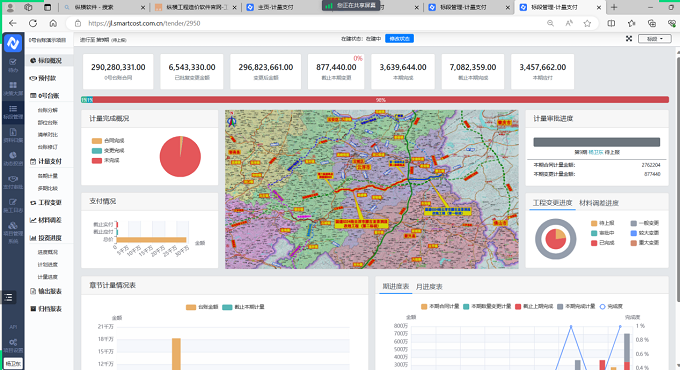This screenshot has width=680, height=370.
Task: Open the 标段 dropdown at top right
Action: point(655,39)
